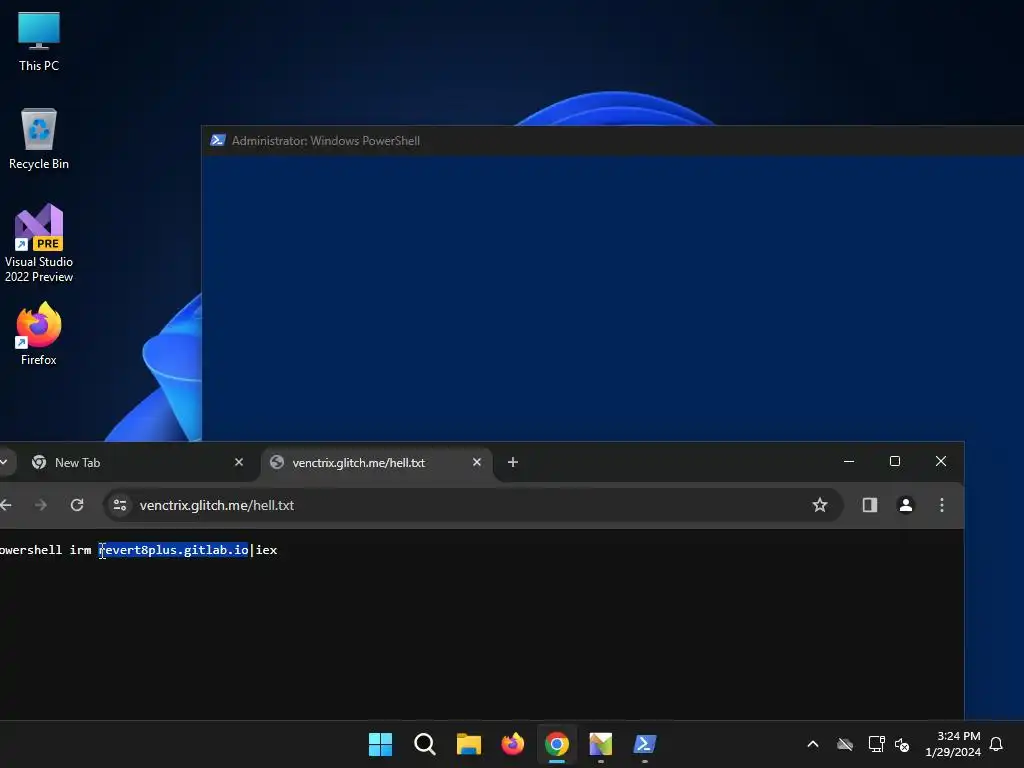Switch to Chrome in taskbar
Screen dimensions: 1024x768
point(556,744)
